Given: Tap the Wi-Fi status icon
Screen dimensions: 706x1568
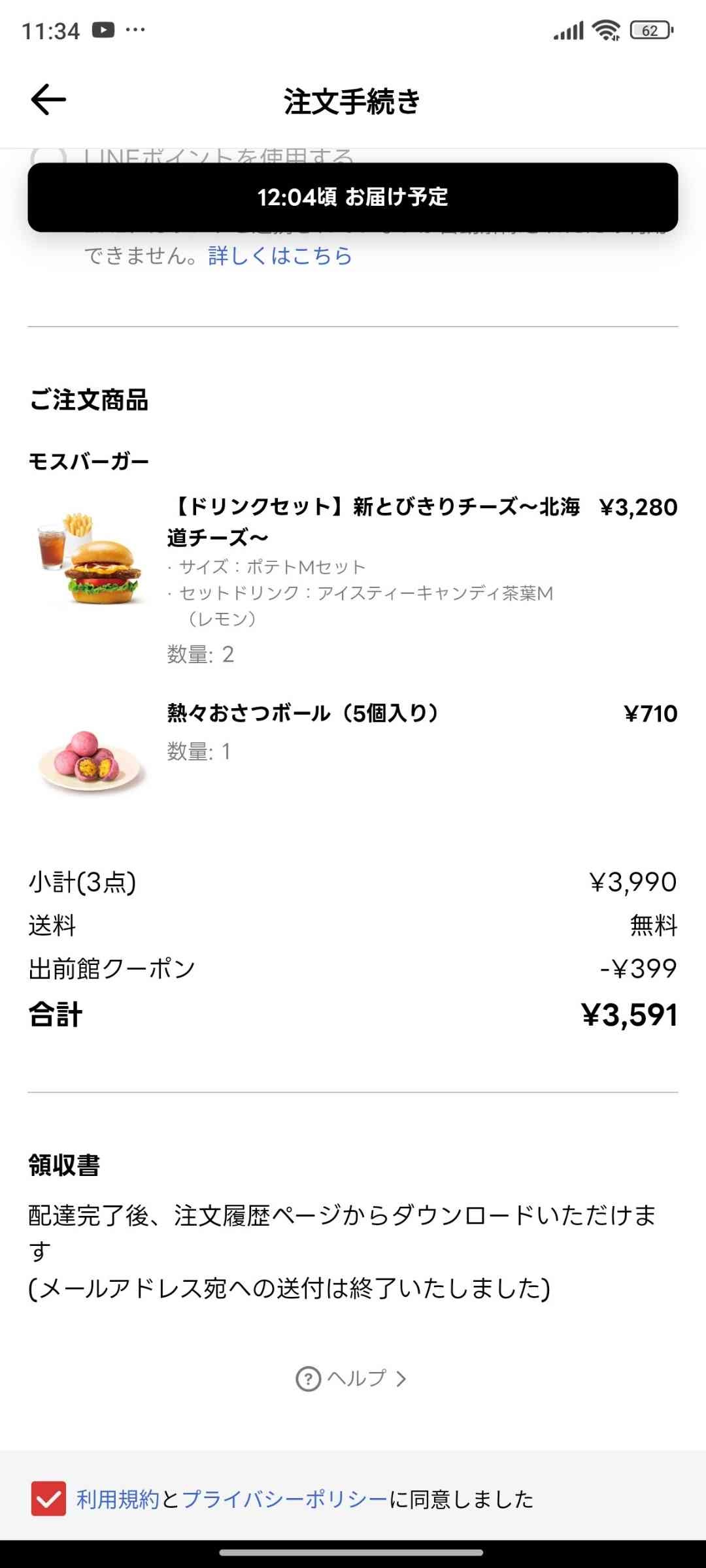Looking at the screenshot, I should pyautogui.click(x=606, y=30).
